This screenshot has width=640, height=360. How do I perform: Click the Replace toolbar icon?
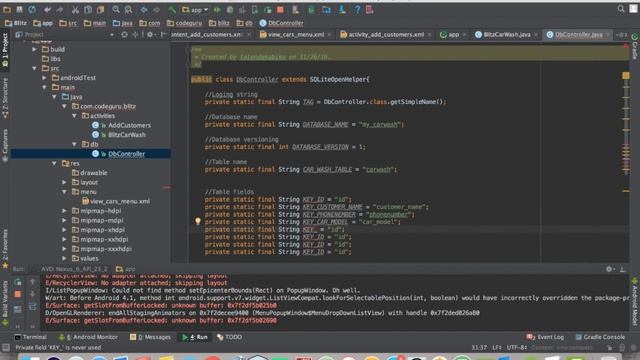[x=128, y=9]
